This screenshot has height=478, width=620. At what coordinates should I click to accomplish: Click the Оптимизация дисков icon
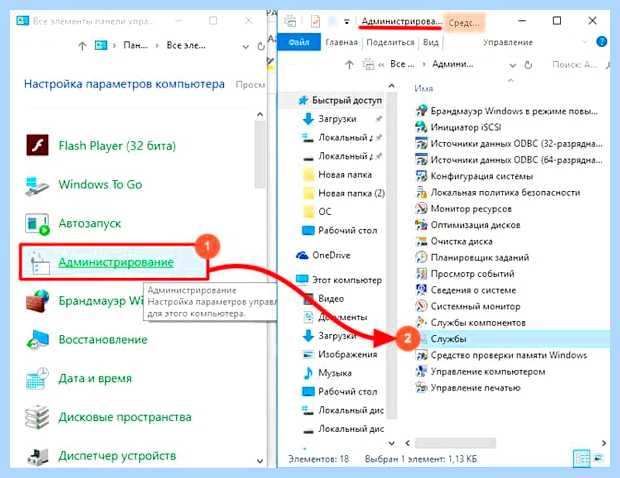(422, 225)
